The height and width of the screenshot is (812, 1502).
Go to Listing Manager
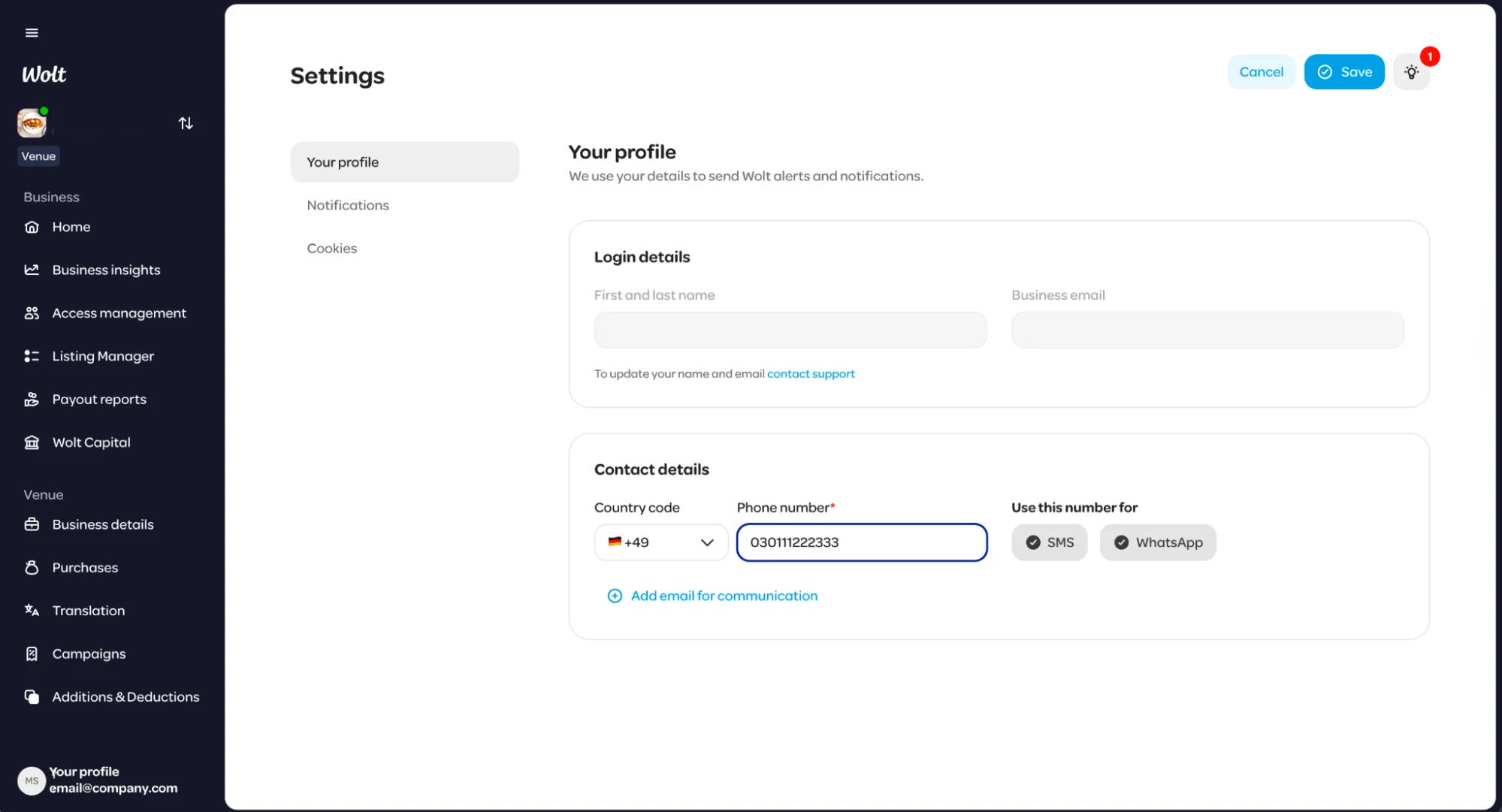(x=103, y=356)
